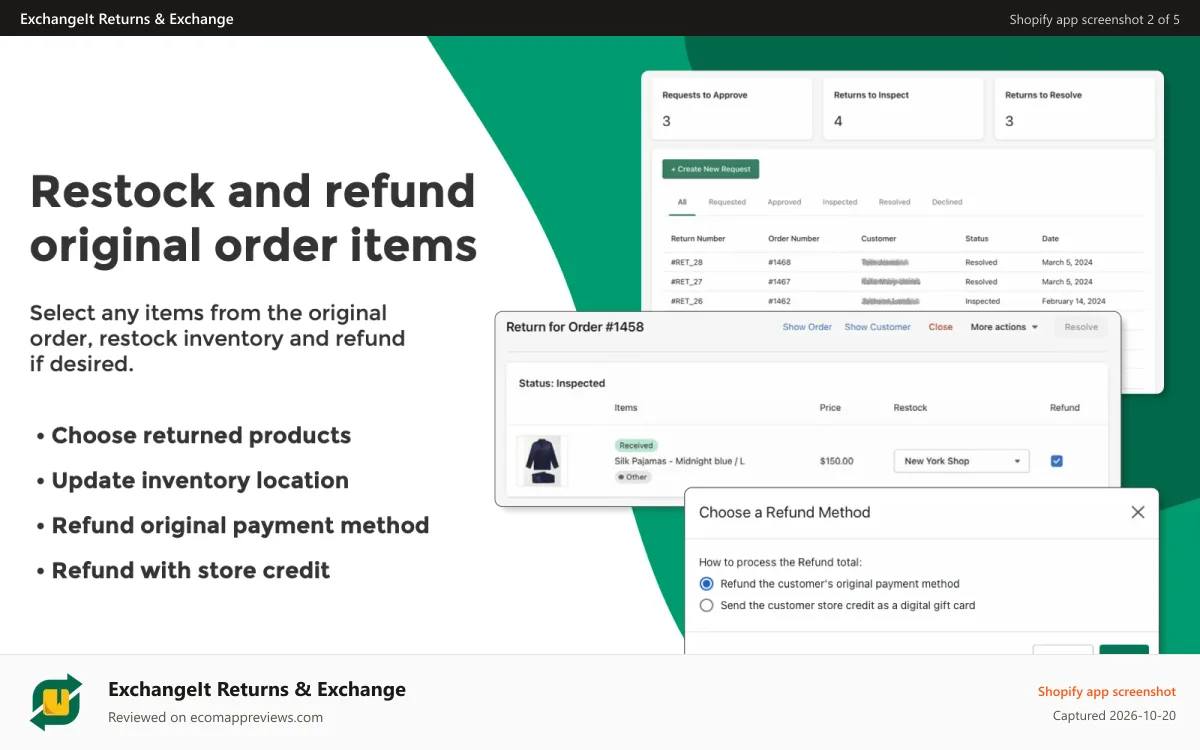This screenshot has width=1200, height=750.
Task: Switch to the Approved tab
Action: [784, 202]
